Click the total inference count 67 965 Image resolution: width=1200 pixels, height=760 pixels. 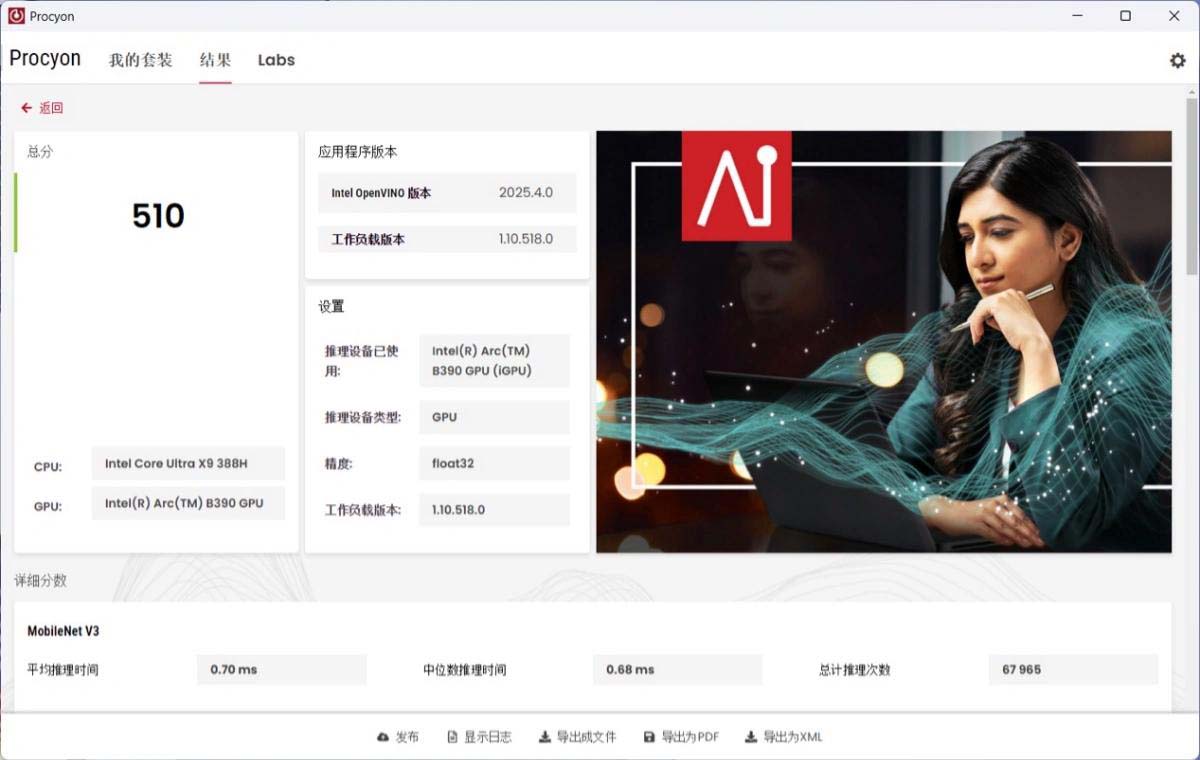(1073, 670)
